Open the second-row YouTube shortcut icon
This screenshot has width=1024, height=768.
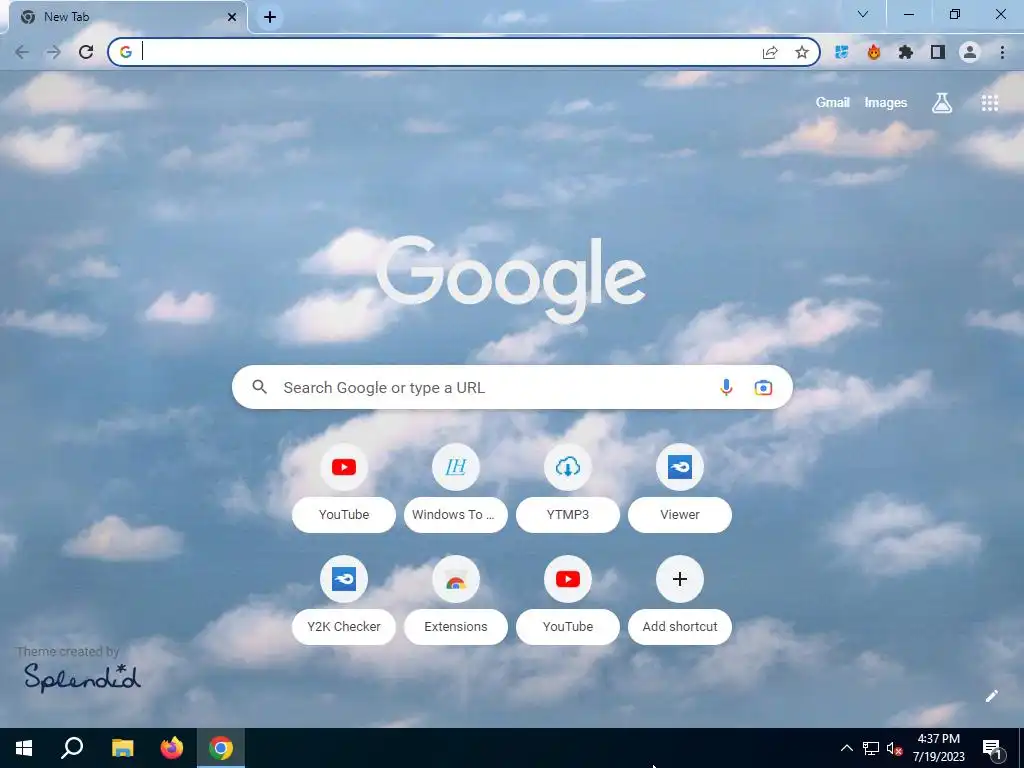(x=568, y=579)
